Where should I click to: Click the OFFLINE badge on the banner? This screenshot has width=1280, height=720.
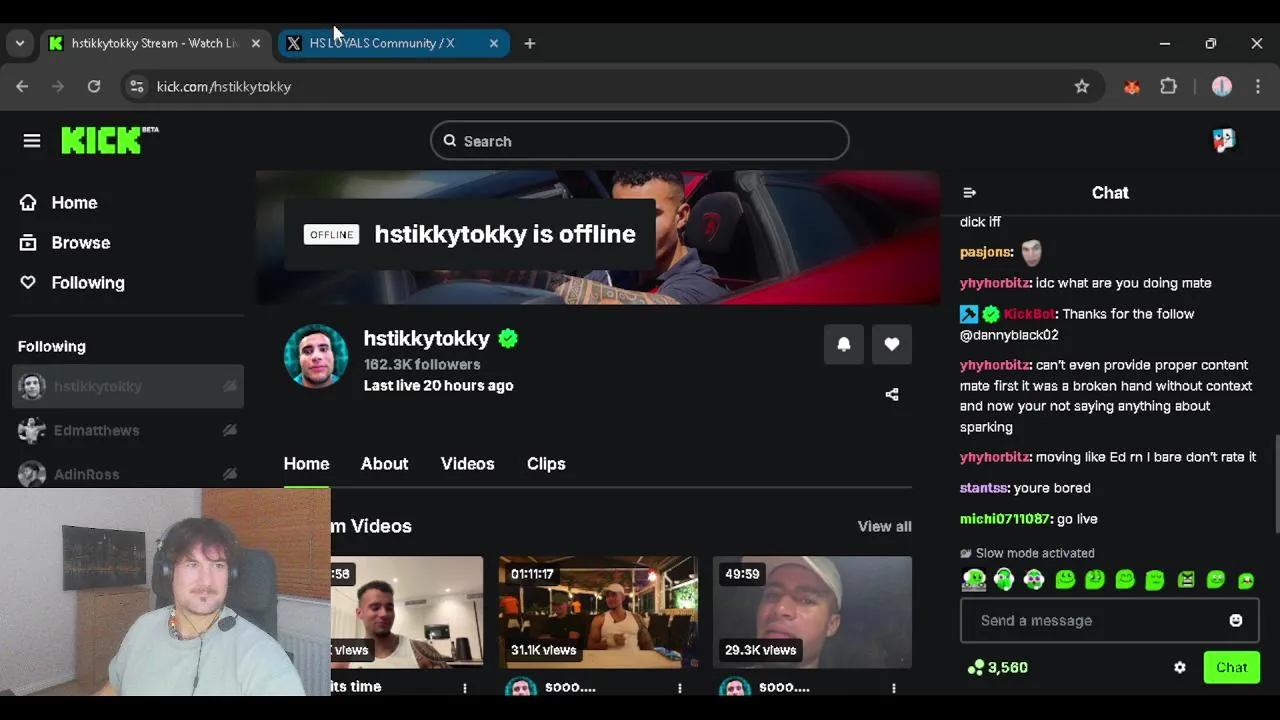pos(331,234)
